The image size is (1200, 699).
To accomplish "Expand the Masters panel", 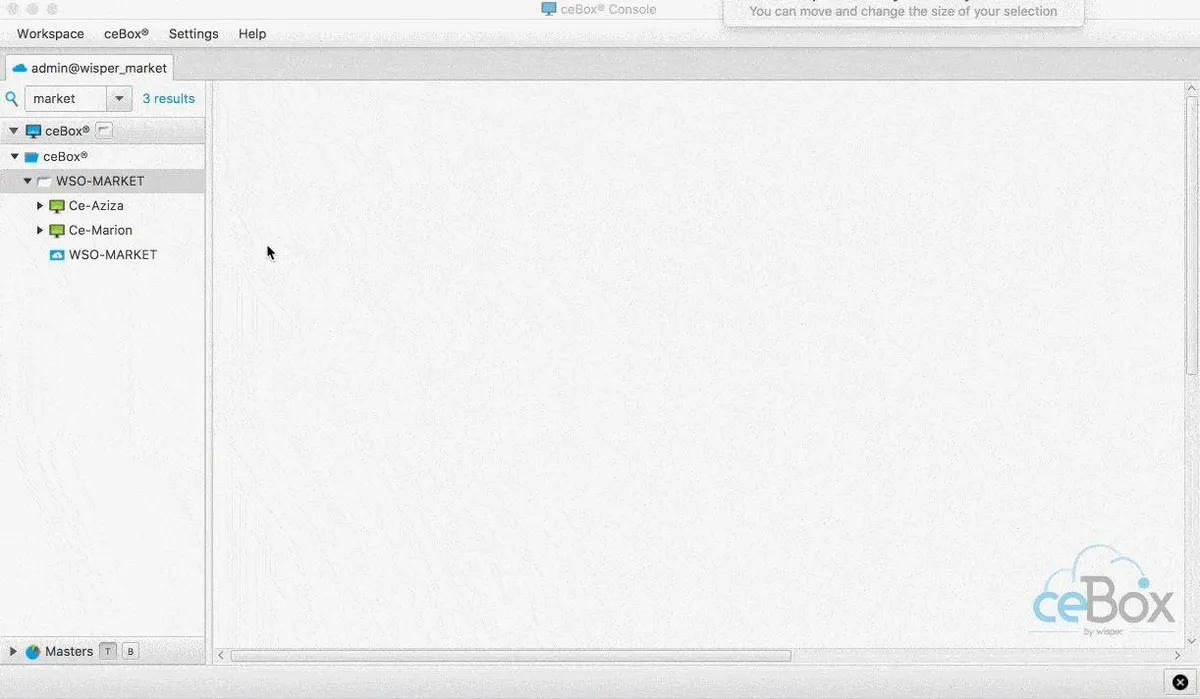I will (x=13, y=651).
